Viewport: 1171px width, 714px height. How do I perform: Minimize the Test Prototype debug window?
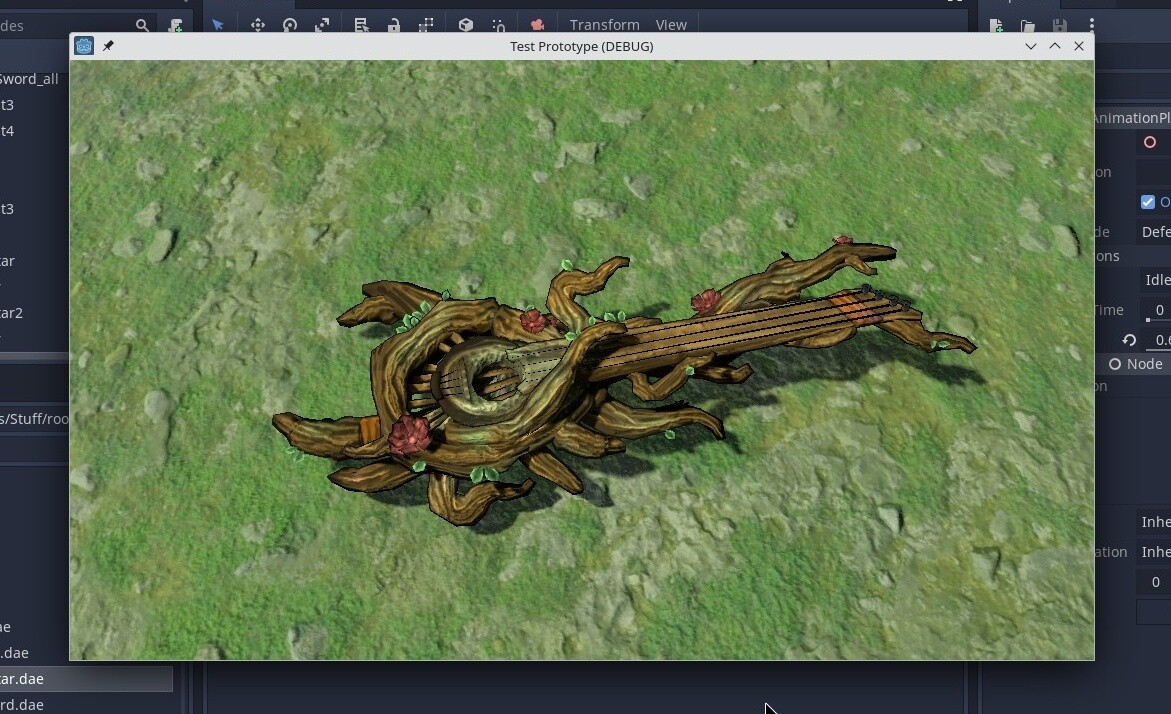click(x=1031, y=46)
